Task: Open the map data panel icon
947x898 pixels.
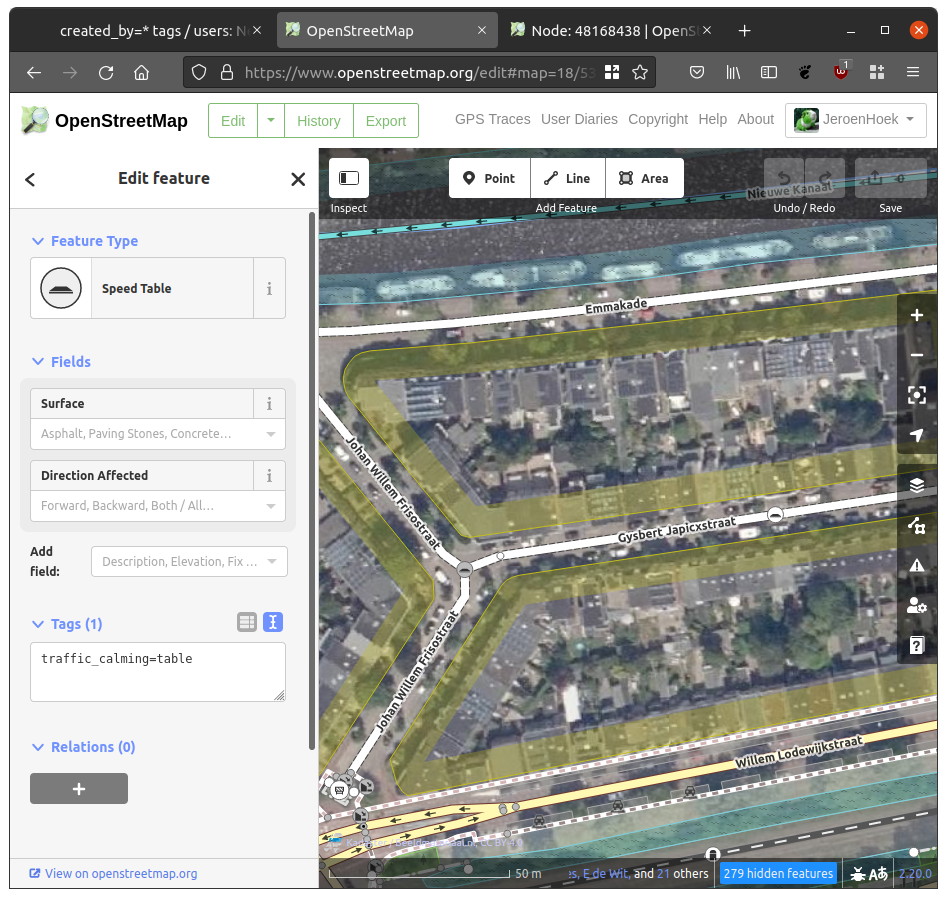Action: tap(916, 525)
